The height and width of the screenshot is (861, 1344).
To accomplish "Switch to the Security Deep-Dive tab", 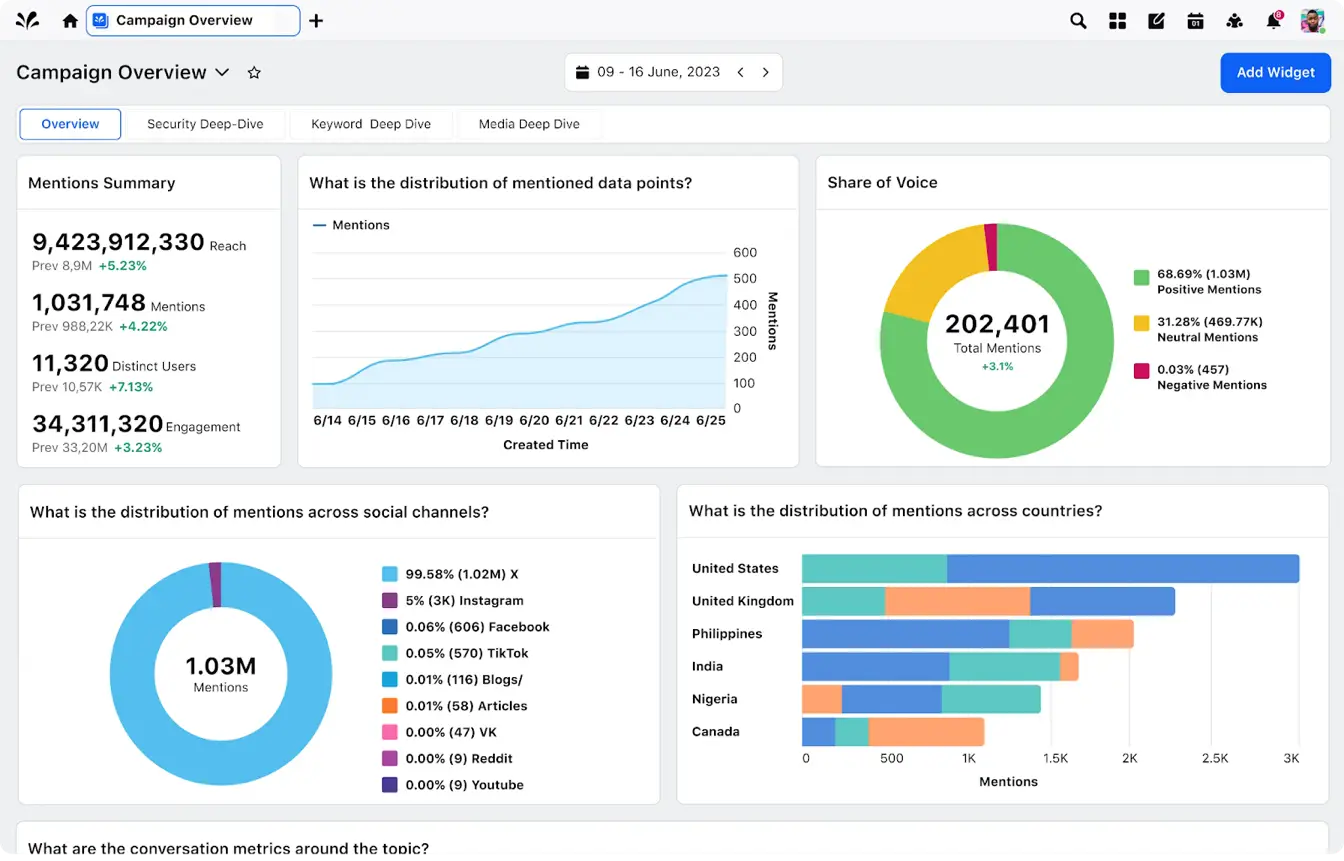I will point(205,123).
